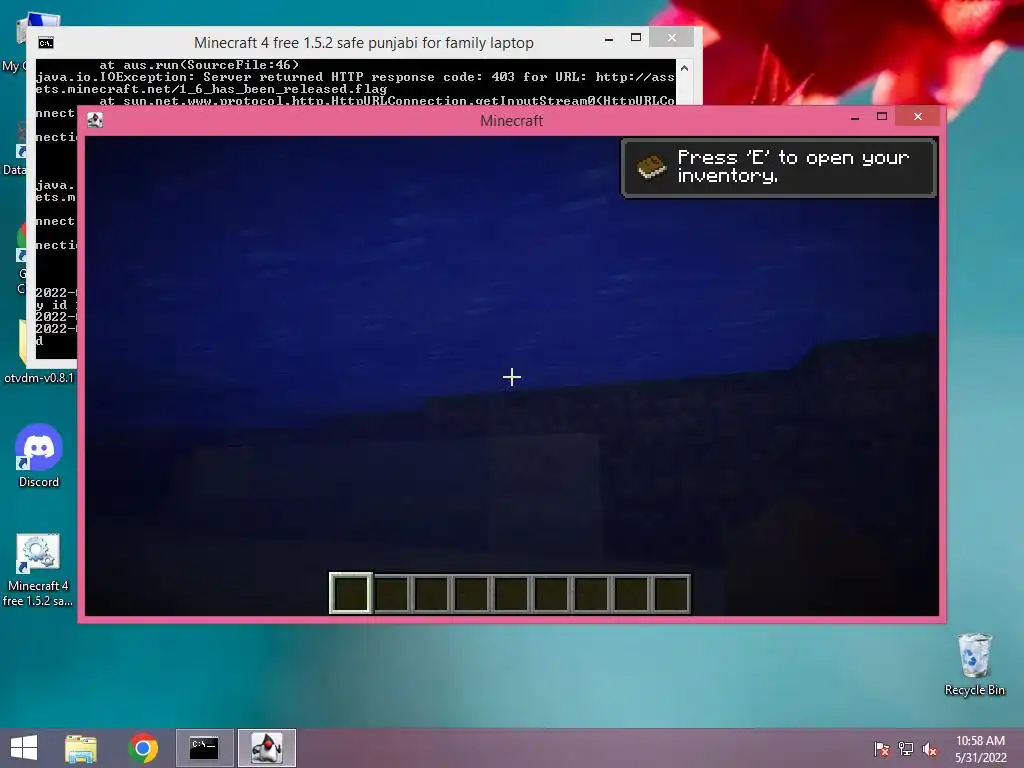Open the Windows Start button
This screenshot has height=768, width=1024.
(24, 748)
